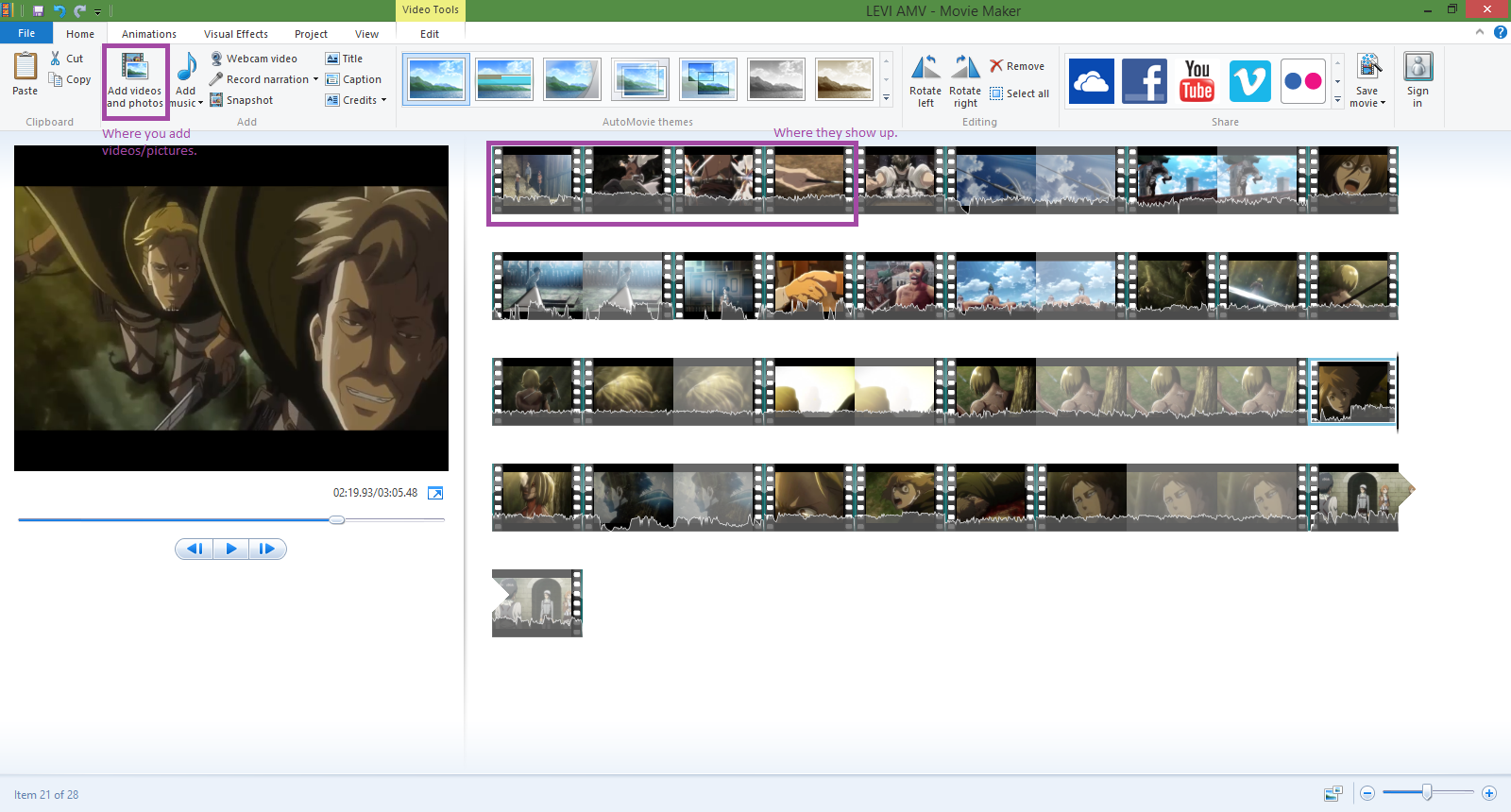Open the Video Tools Edit tab

tap(430, 34)
